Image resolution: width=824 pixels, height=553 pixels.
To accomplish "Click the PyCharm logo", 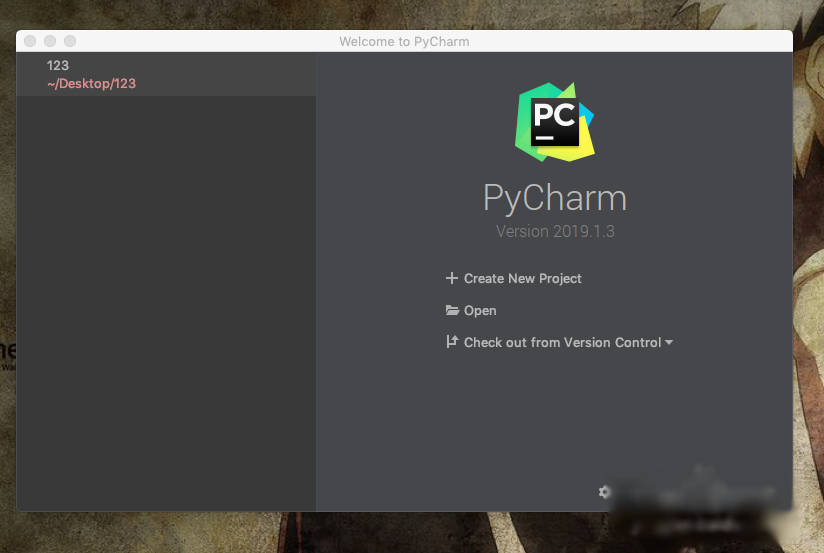I will (554, 122).
